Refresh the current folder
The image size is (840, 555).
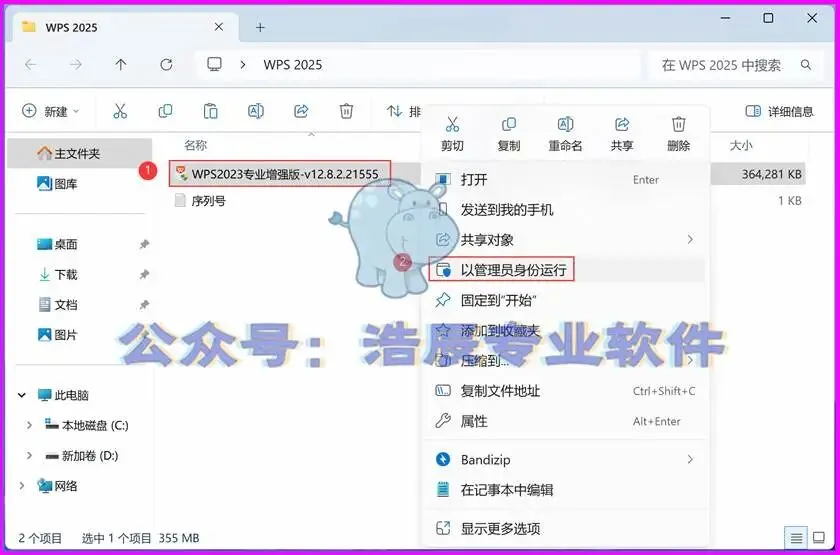(x=167, y=65)
